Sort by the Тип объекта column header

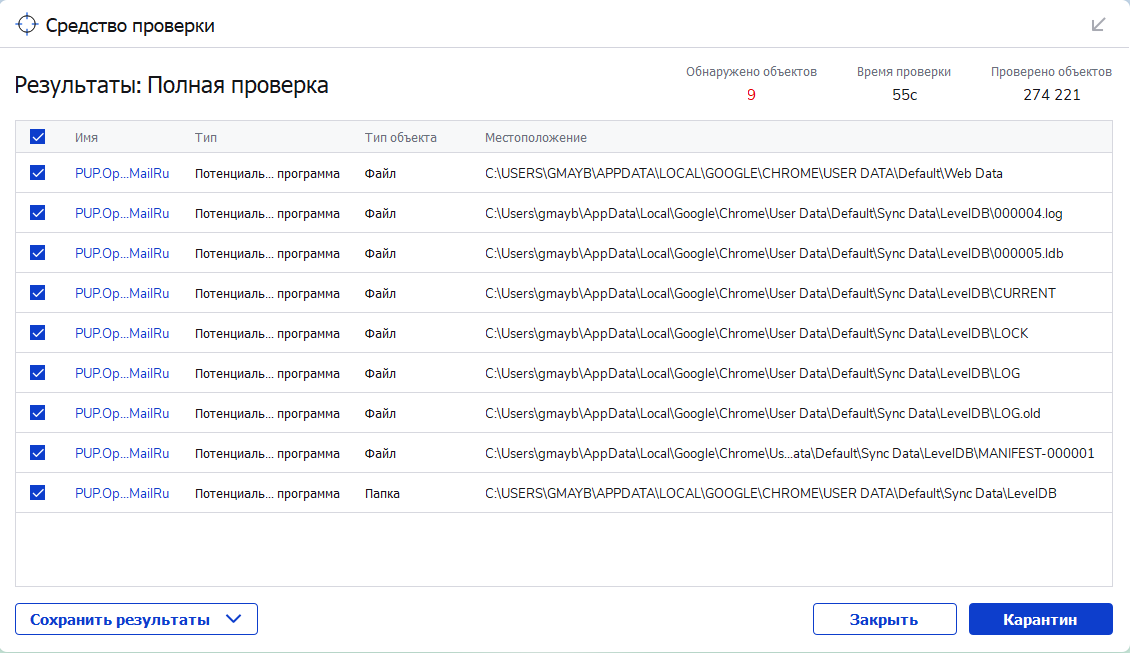pyautogui.click(x=401, y=138)
